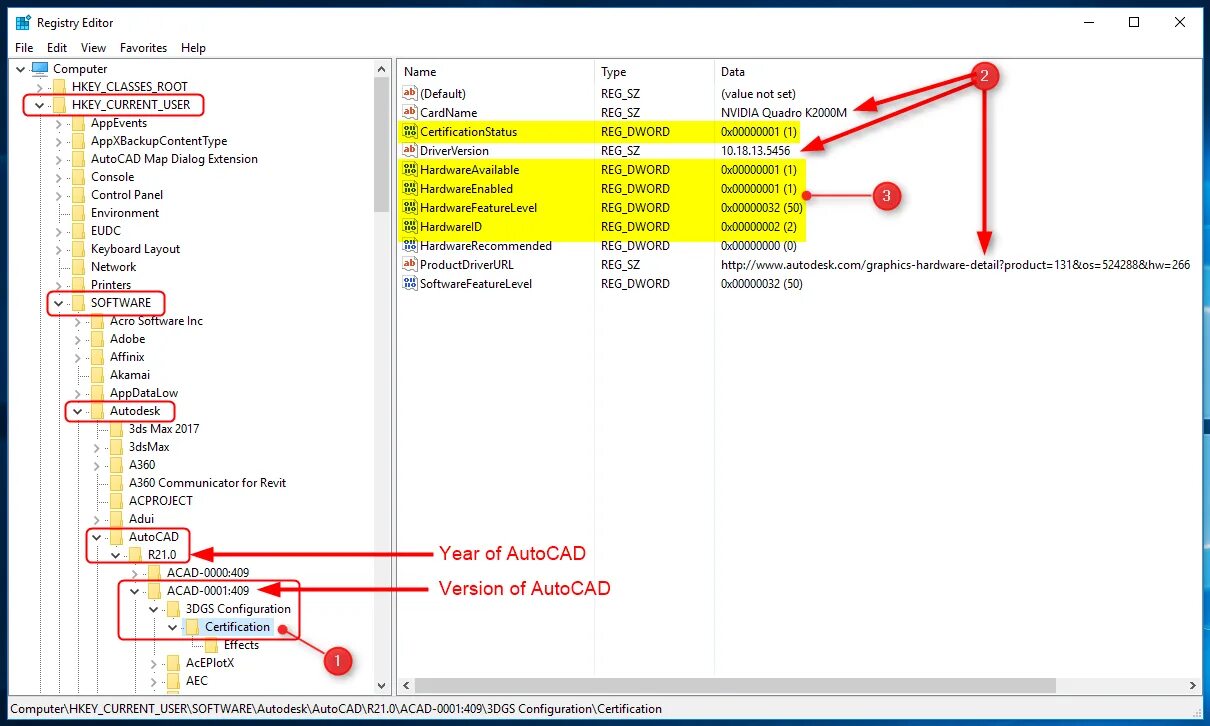The image size is (1210, 726).
Task: Click the Console folder icon
Action: 79,177
